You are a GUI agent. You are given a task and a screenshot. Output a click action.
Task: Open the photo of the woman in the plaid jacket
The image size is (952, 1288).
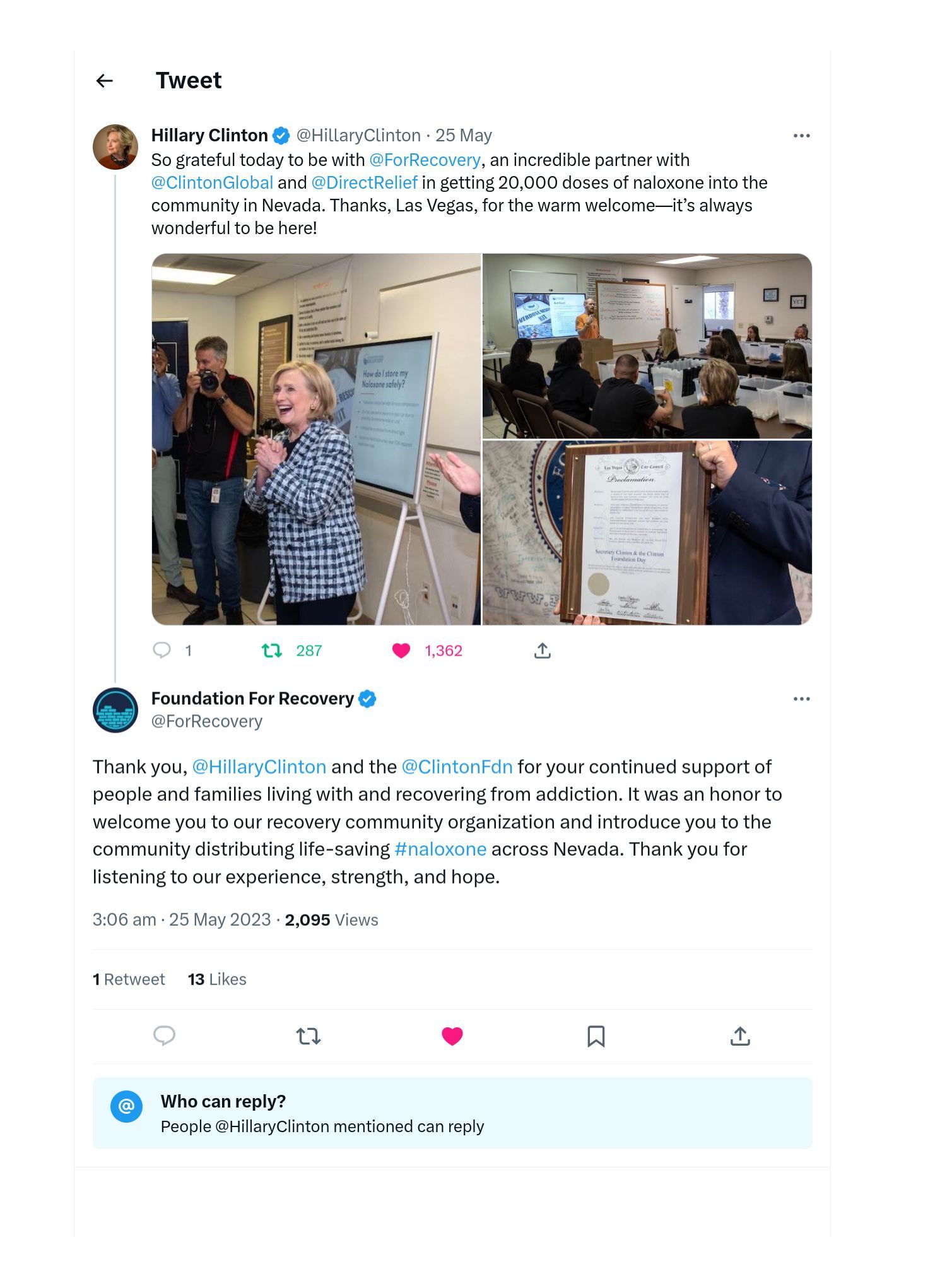click(316, 439)
